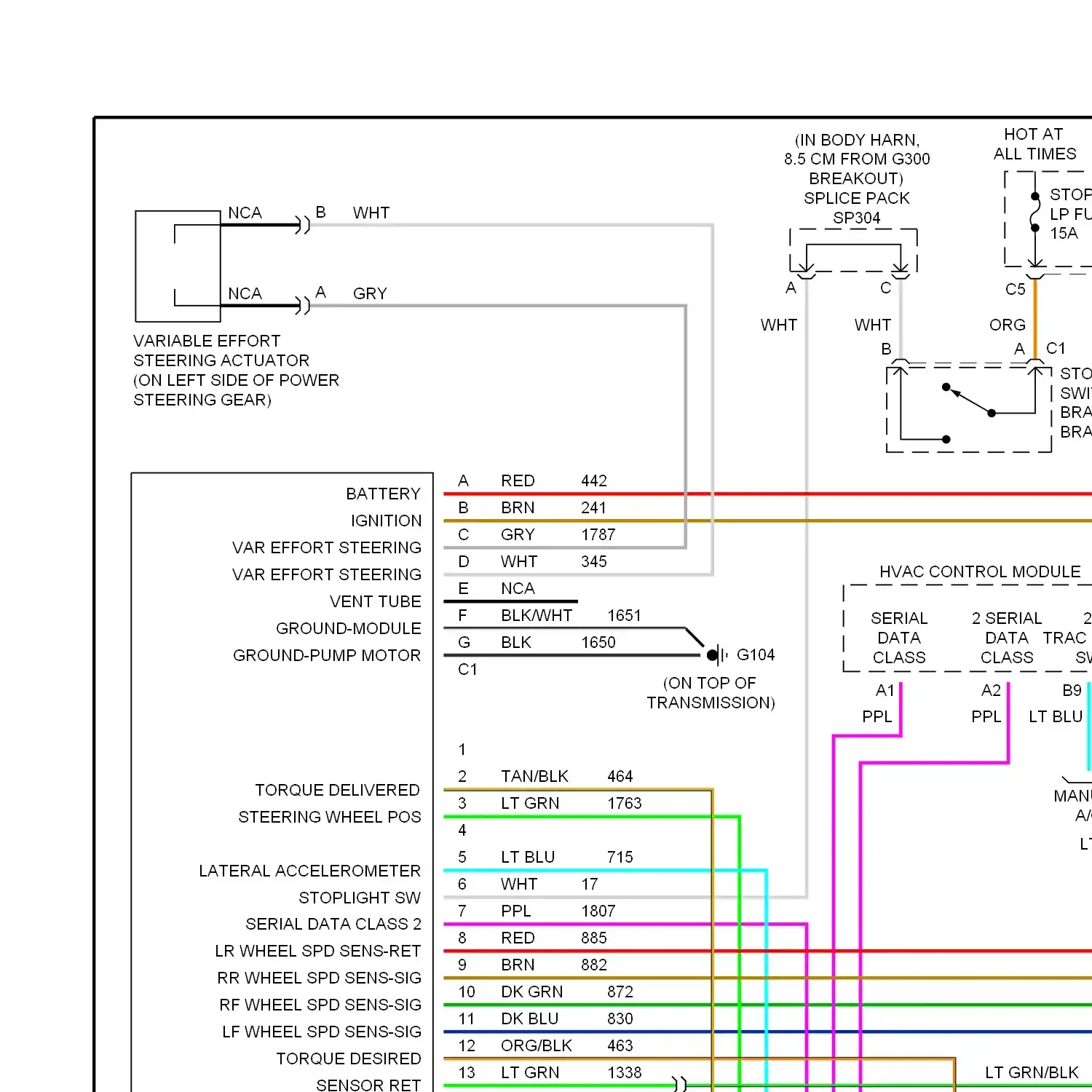1092x1092 pixels.
Task: Click the GROUND-MODULE label
Action: tap(349, 628)
